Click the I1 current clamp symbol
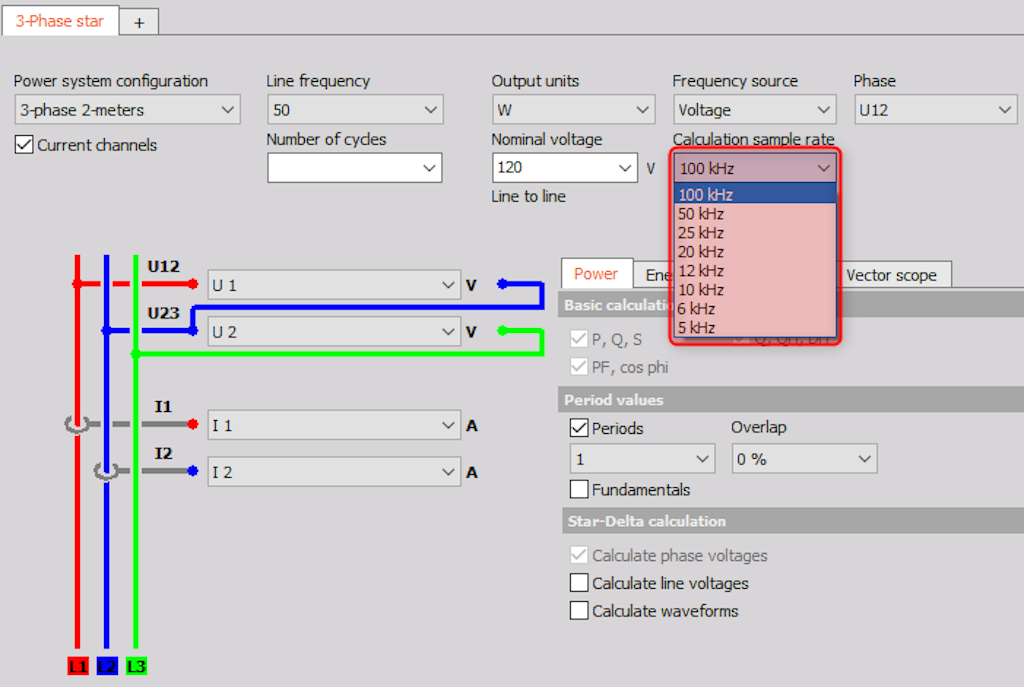The width and height of the screenshot is (1024, 687). (x=77, y=424)
